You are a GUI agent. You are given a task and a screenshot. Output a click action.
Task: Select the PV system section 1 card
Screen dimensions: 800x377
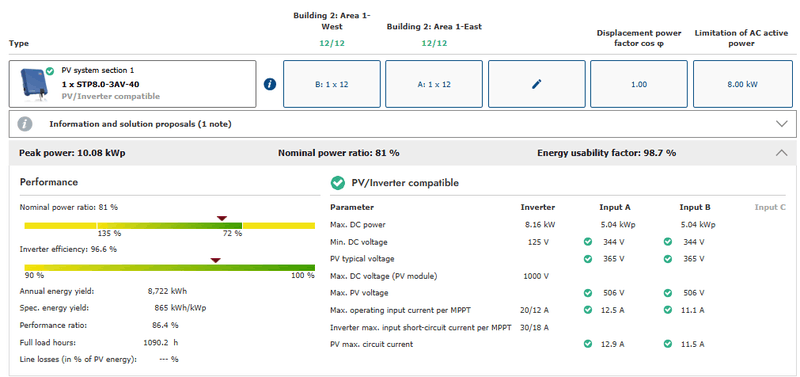[133, 84]
